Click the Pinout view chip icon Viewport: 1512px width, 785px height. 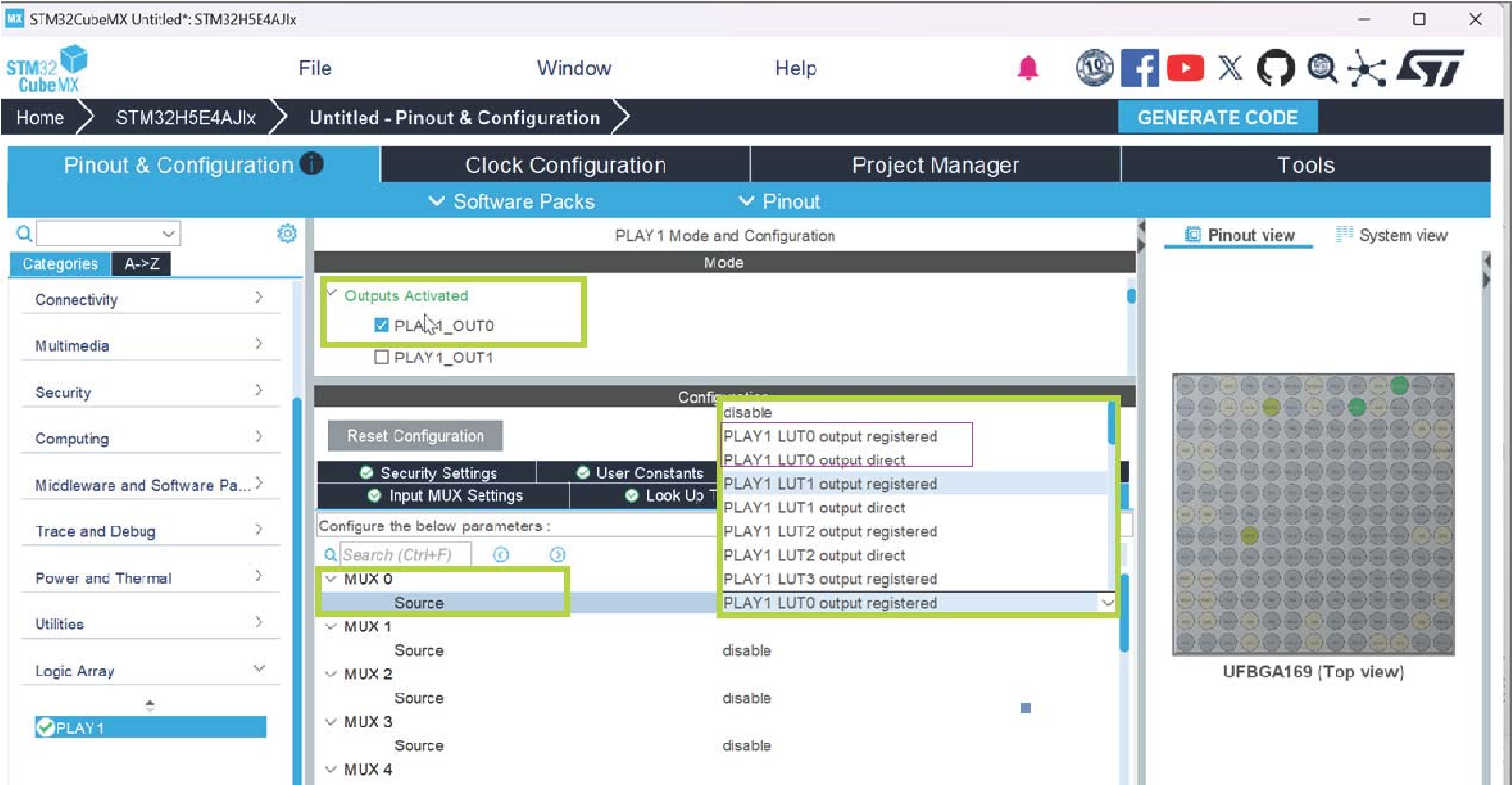click(x=1193, y=235)
